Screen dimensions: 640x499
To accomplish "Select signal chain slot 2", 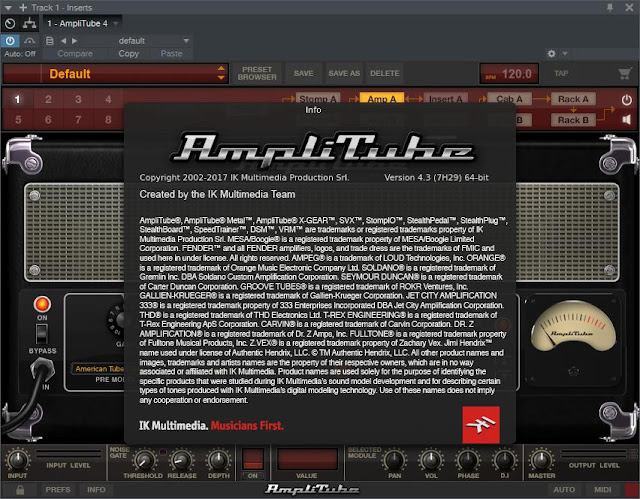I will [x=48, y=99].
